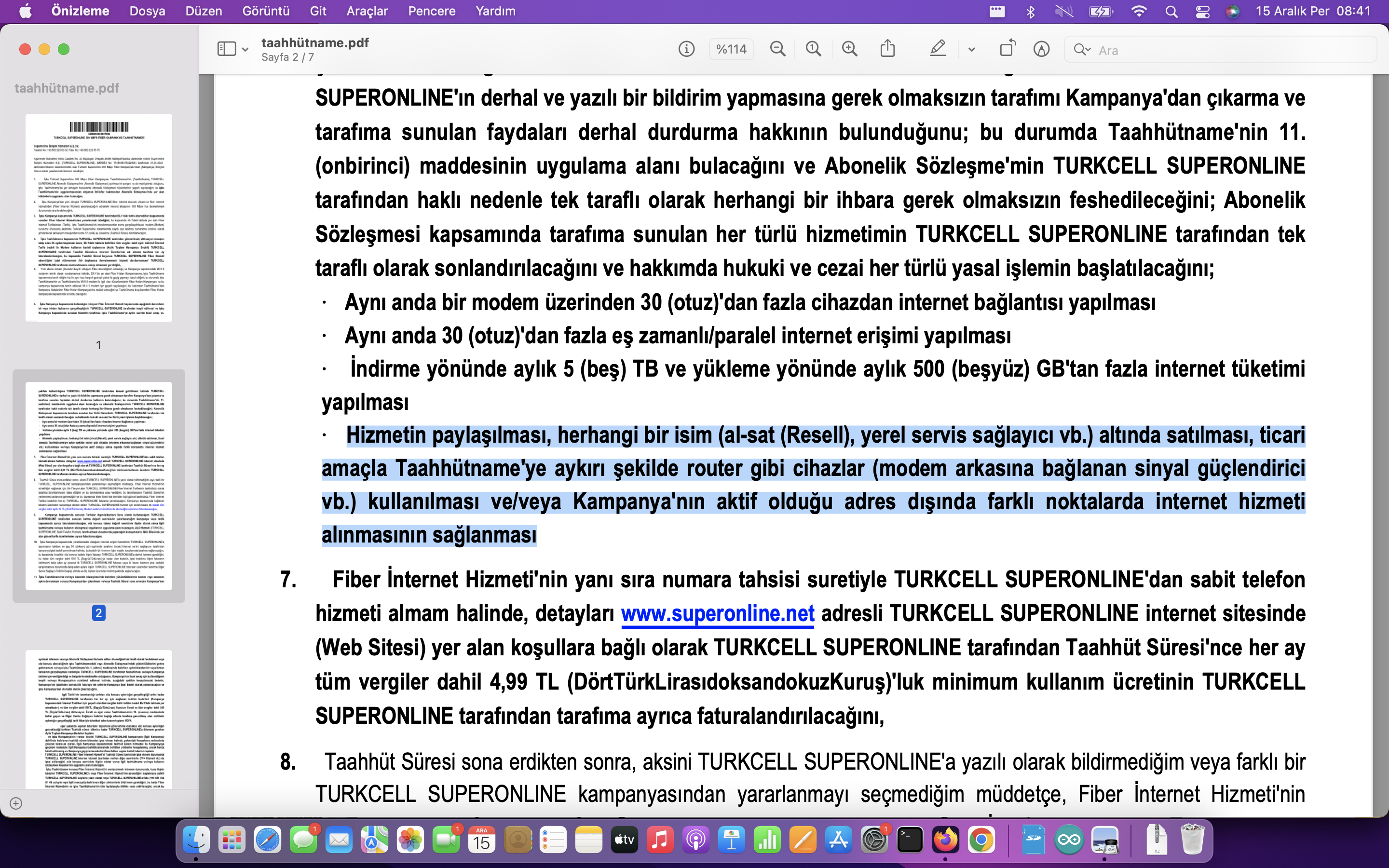Screen dimensions: 1389x868
Task: Zoom to actual size icon
Action: point(813,49)
